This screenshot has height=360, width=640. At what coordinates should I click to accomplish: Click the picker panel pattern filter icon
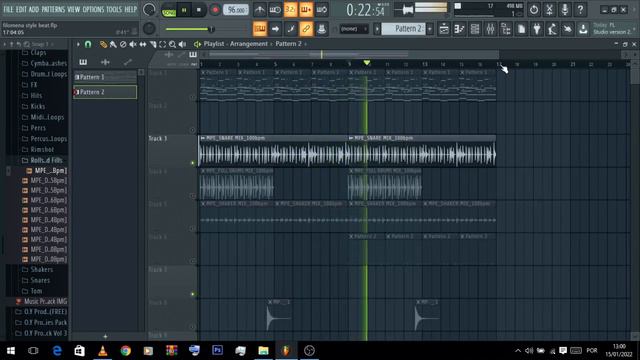(x=83, y=62)
